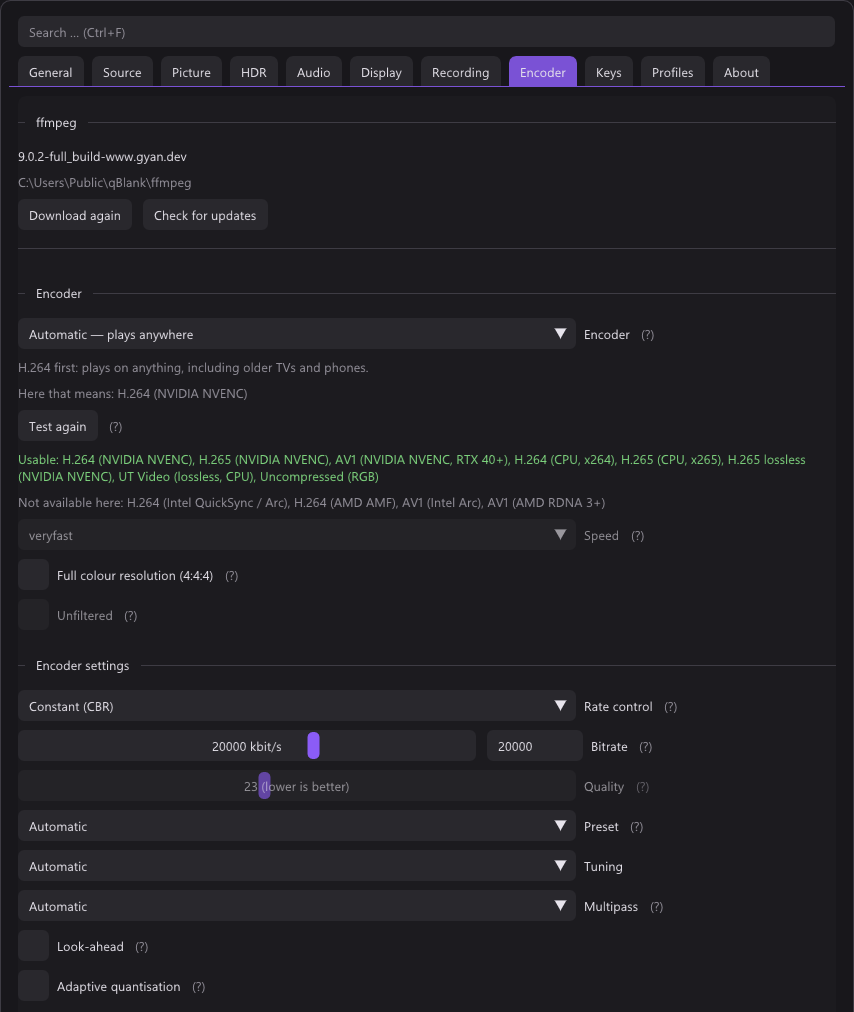Select the HDR tab
Viewport: 854px width, 1012px height.
[254, 72]
